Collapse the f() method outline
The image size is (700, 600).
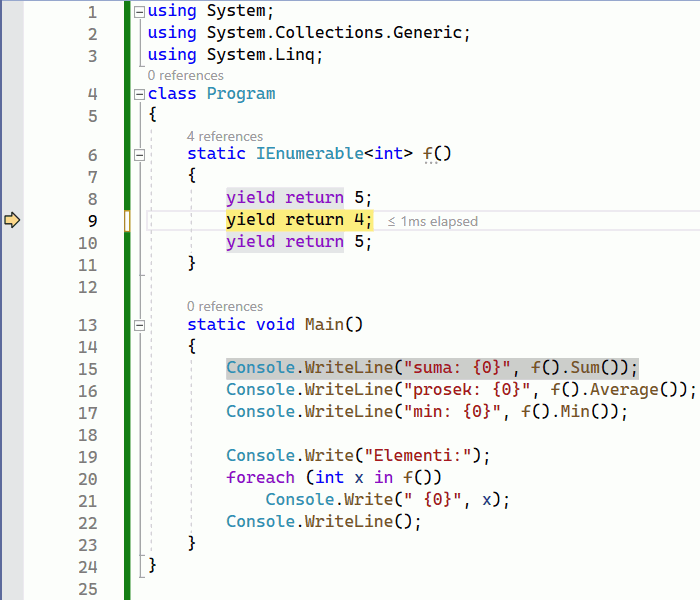139,154
